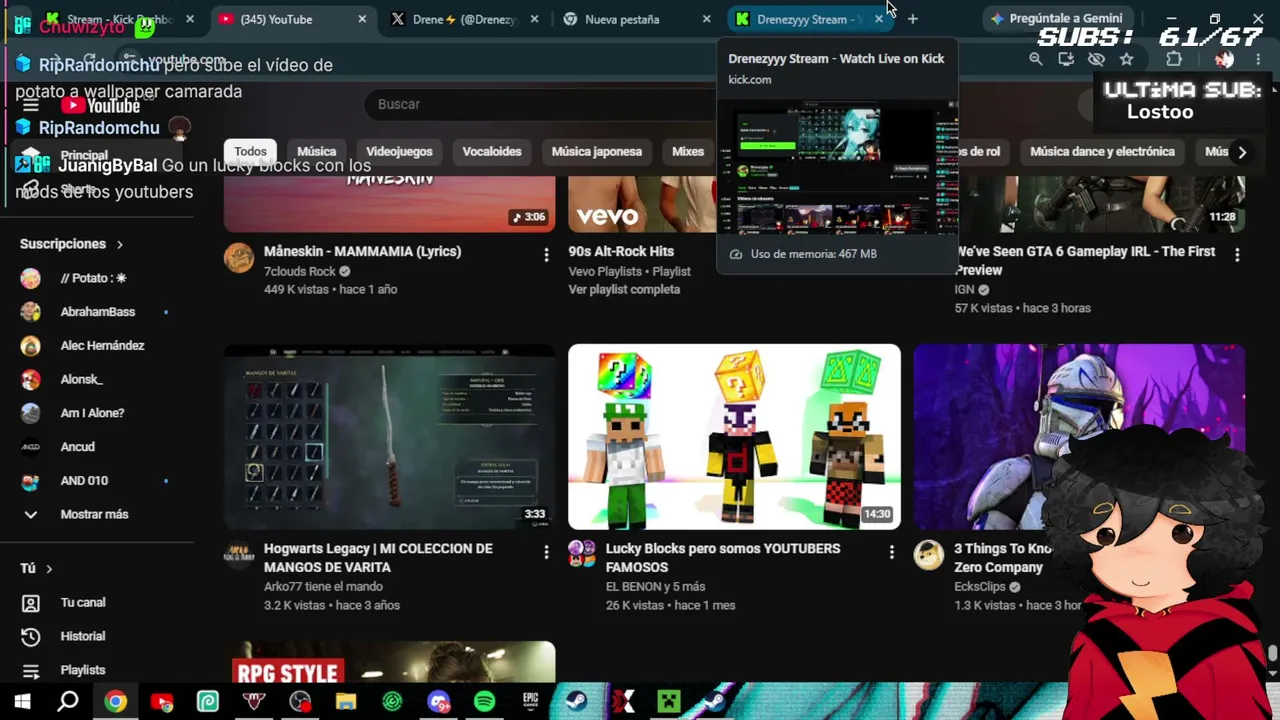The width and height of the screenshot is (1280, 720).
Task: Open Windows taskbar search
Action: 68,702
